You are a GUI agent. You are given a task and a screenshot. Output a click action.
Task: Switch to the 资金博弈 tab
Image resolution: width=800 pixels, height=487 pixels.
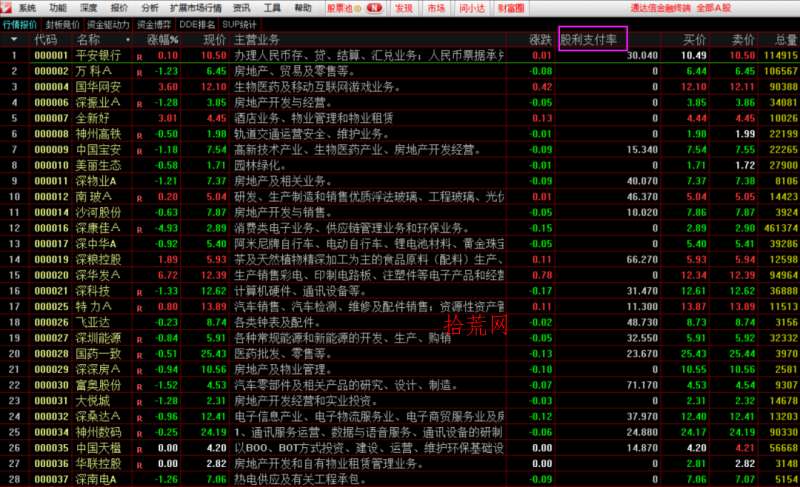point(154,24)
